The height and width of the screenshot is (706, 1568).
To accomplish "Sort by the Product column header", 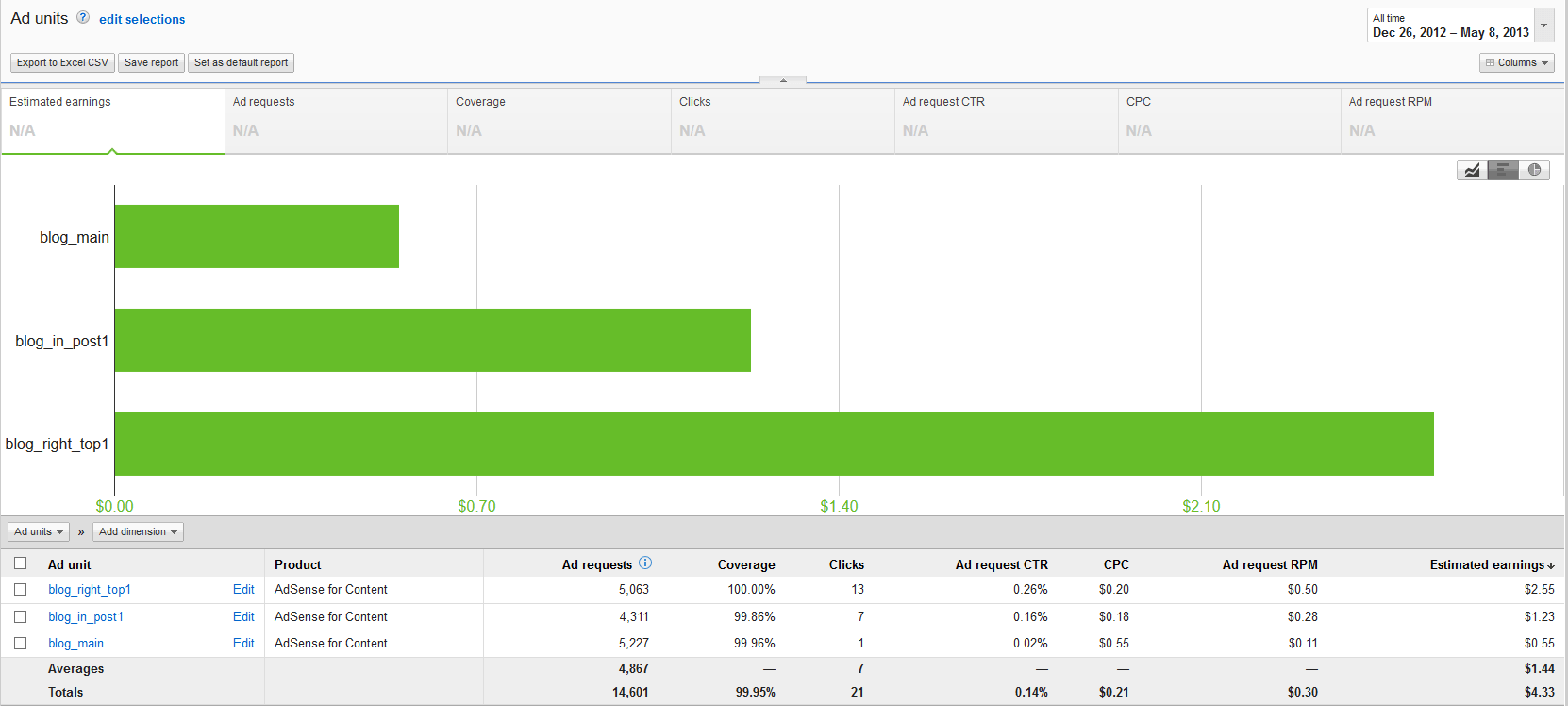I will coord(298,564).
